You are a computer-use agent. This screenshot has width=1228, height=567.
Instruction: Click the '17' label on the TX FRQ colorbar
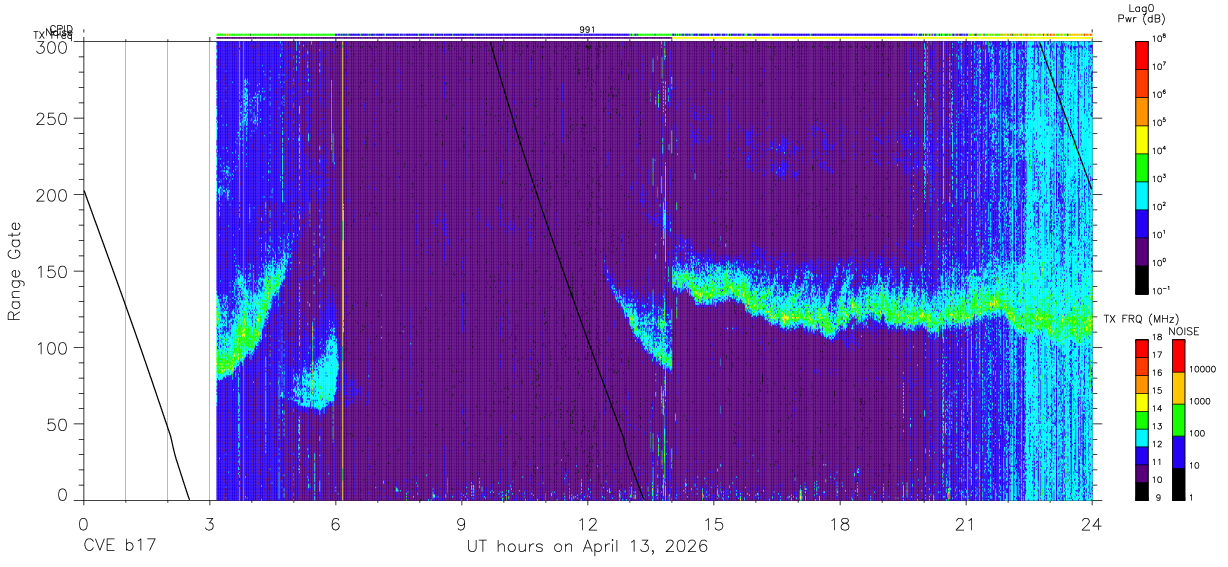(1158, 355)
